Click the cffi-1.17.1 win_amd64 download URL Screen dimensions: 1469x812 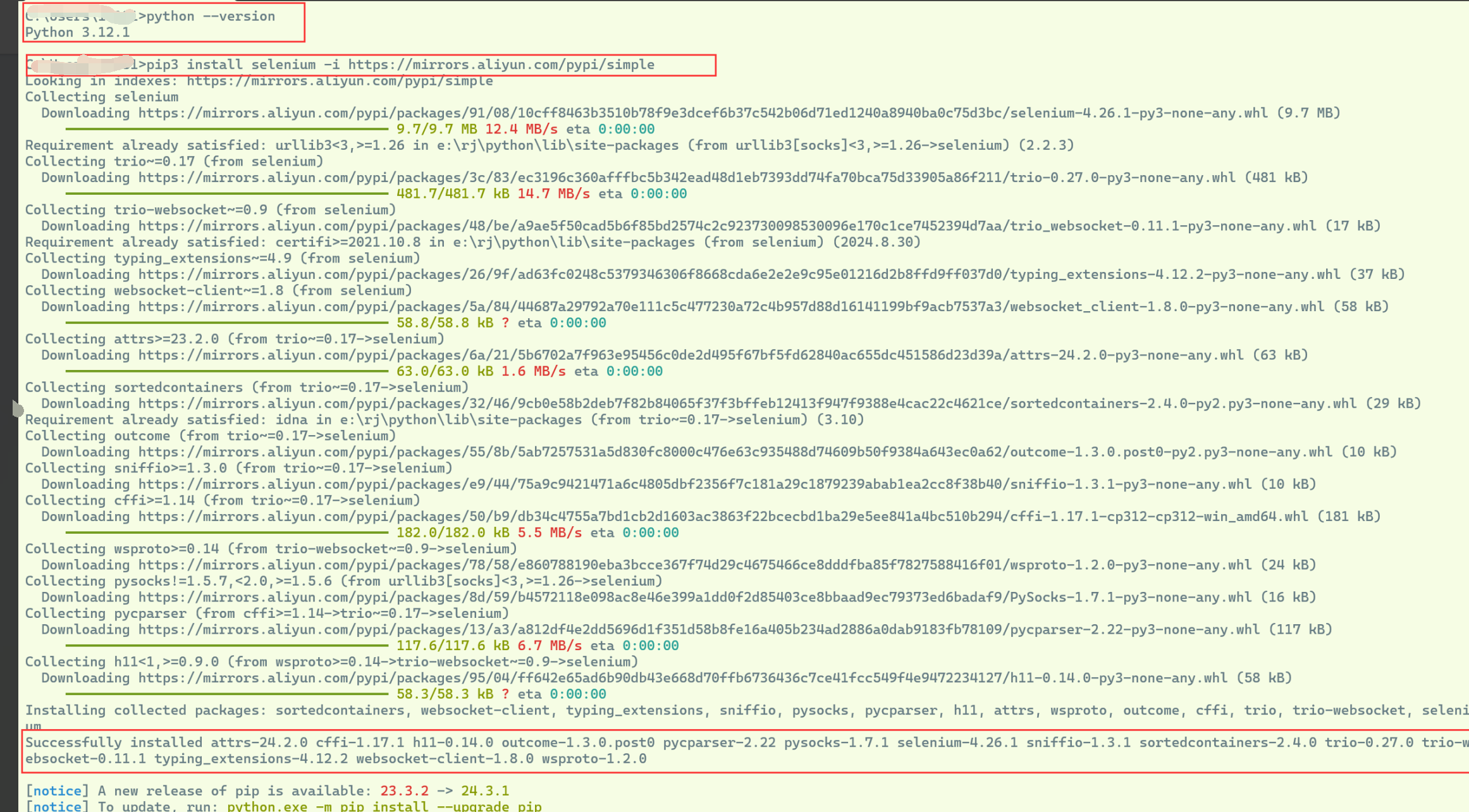pos(723,517)
